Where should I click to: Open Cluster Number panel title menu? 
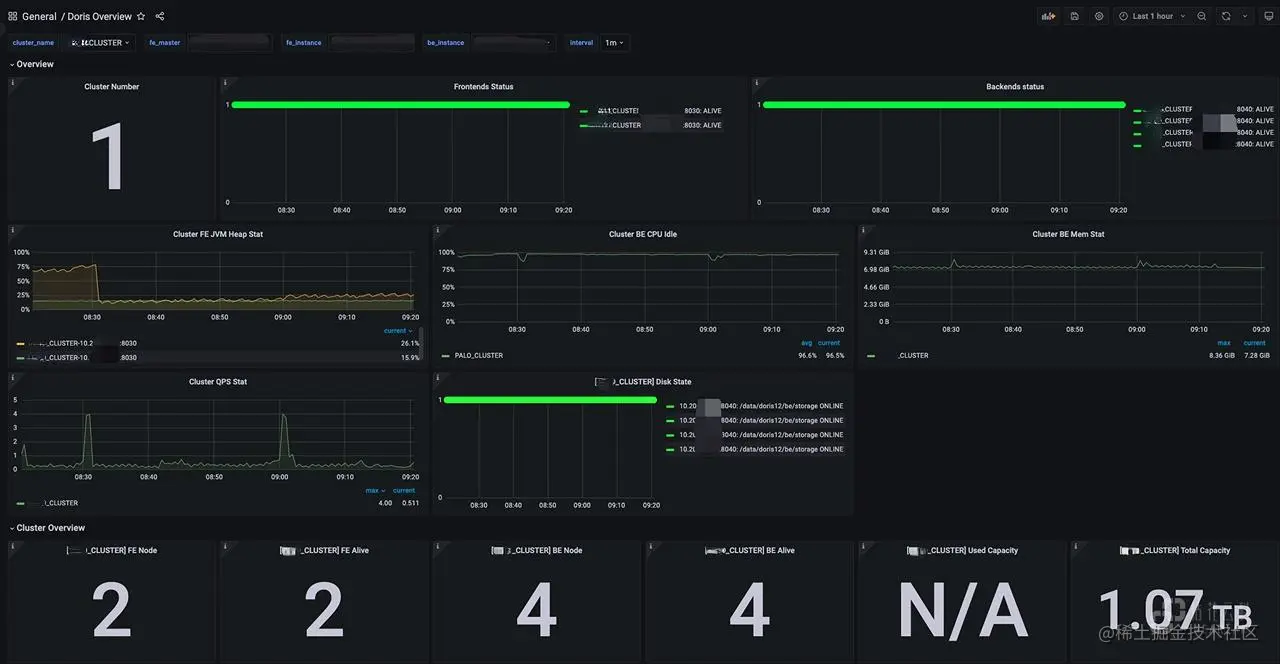tap(111, 87)
